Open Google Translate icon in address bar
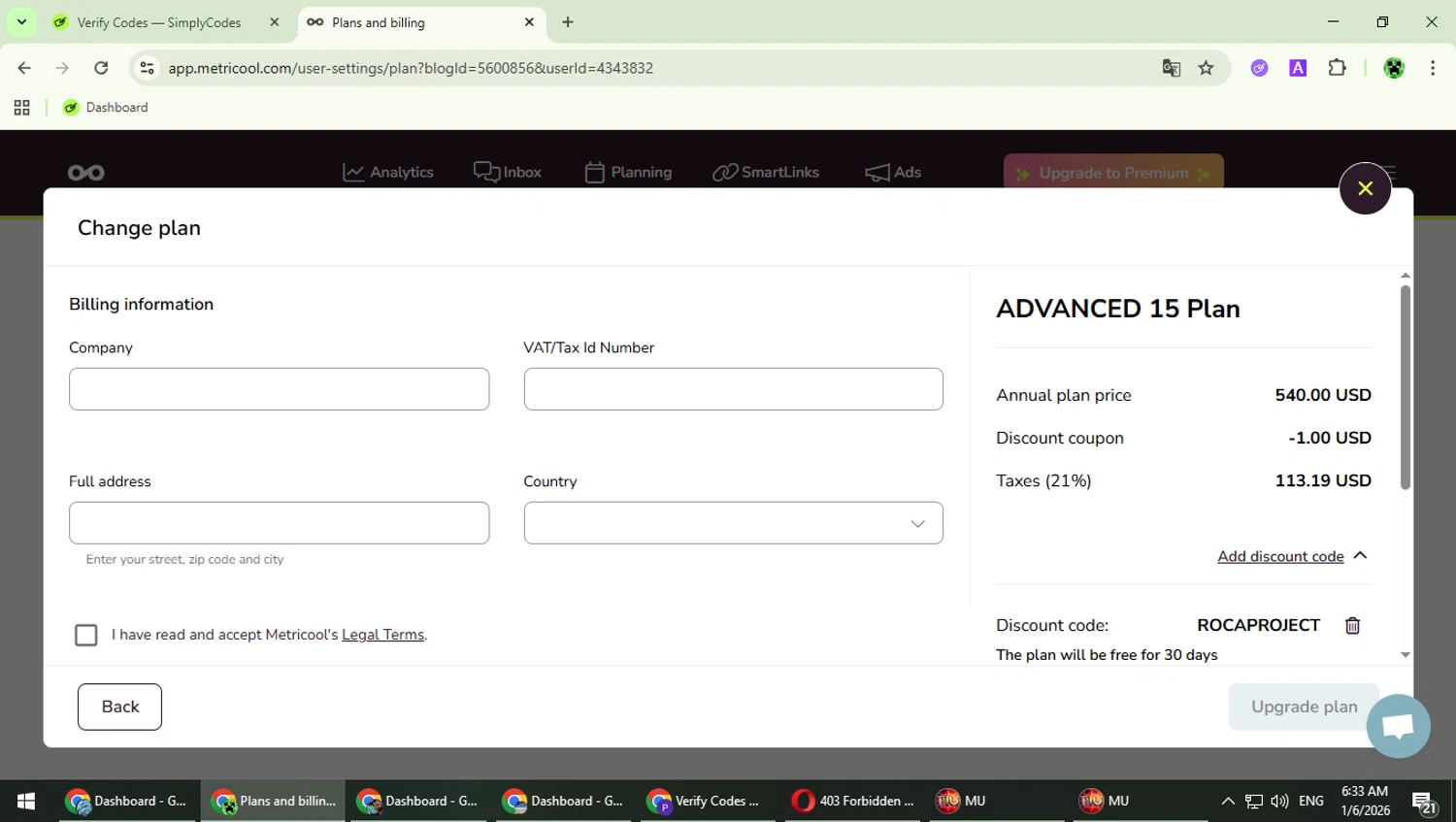The width and height of the screenshot is (1456, 822). point(1172,68)
